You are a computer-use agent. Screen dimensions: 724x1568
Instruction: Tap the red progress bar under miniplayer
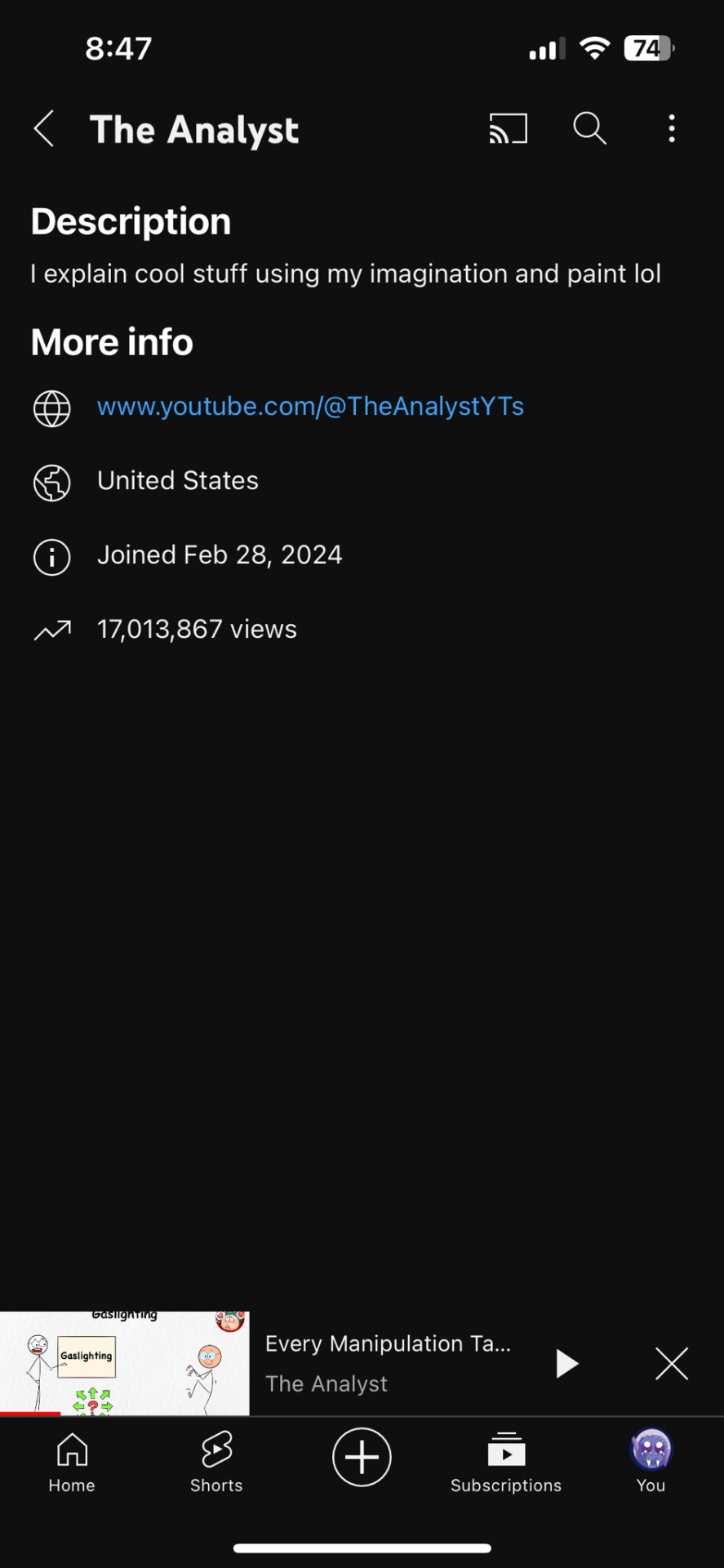pyautogui.click(x=30, y=1413)
